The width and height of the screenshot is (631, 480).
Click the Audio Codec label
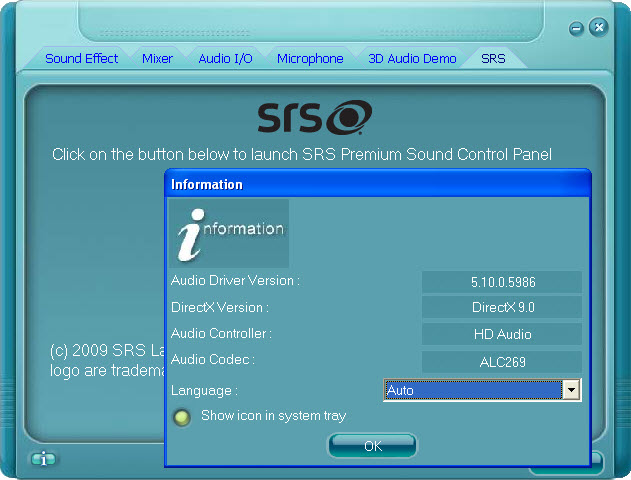click(213, 359)
